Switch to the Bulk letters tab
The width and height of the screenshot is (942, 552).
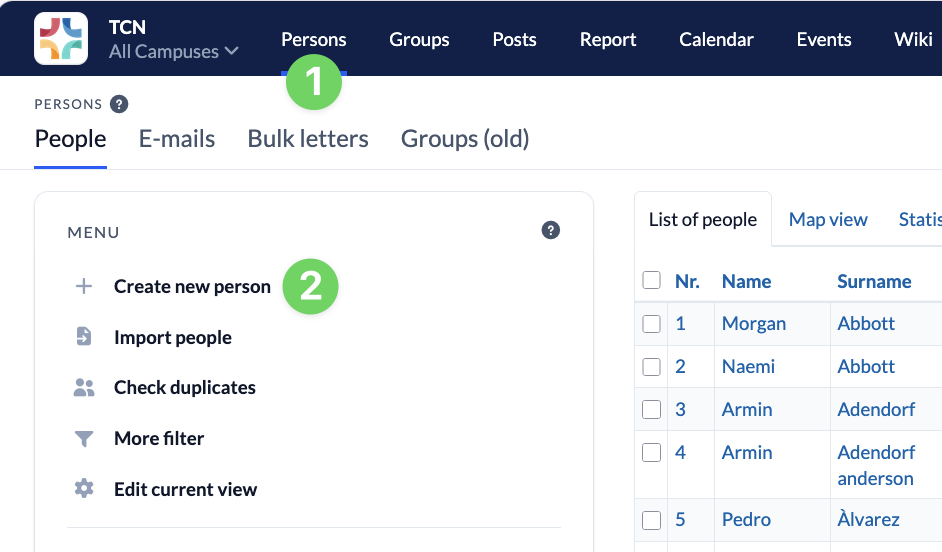pyautogui.click(x=308, y=139)
